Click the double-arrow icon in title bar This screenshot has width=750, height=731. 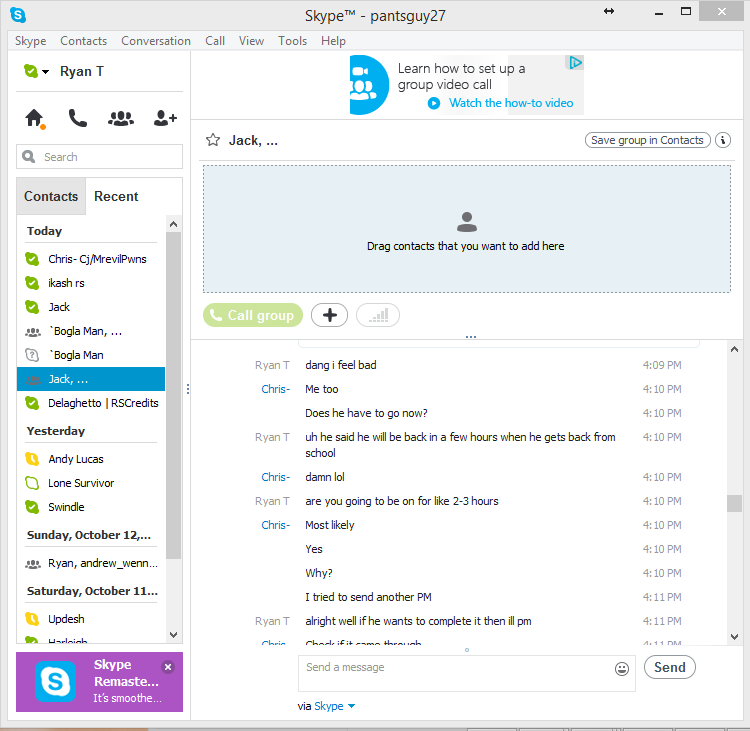point(608,11)
